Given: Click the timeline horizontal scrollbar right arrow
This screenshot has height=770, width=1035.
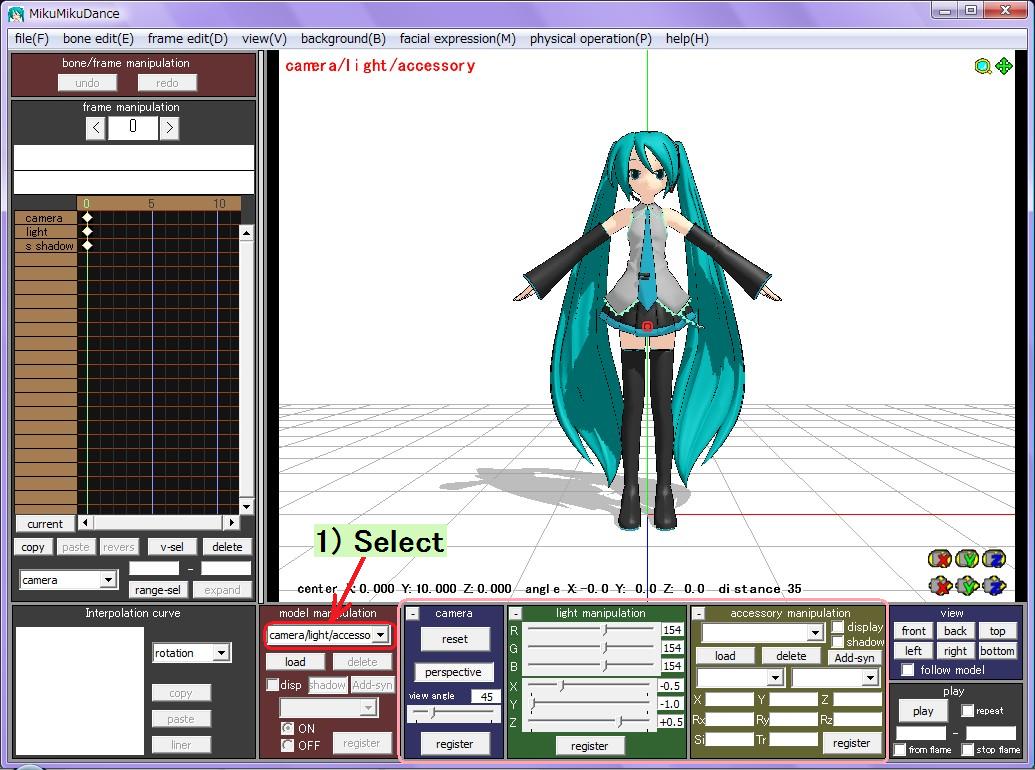Looking at the screenshot, I should [x=231, y=523].
